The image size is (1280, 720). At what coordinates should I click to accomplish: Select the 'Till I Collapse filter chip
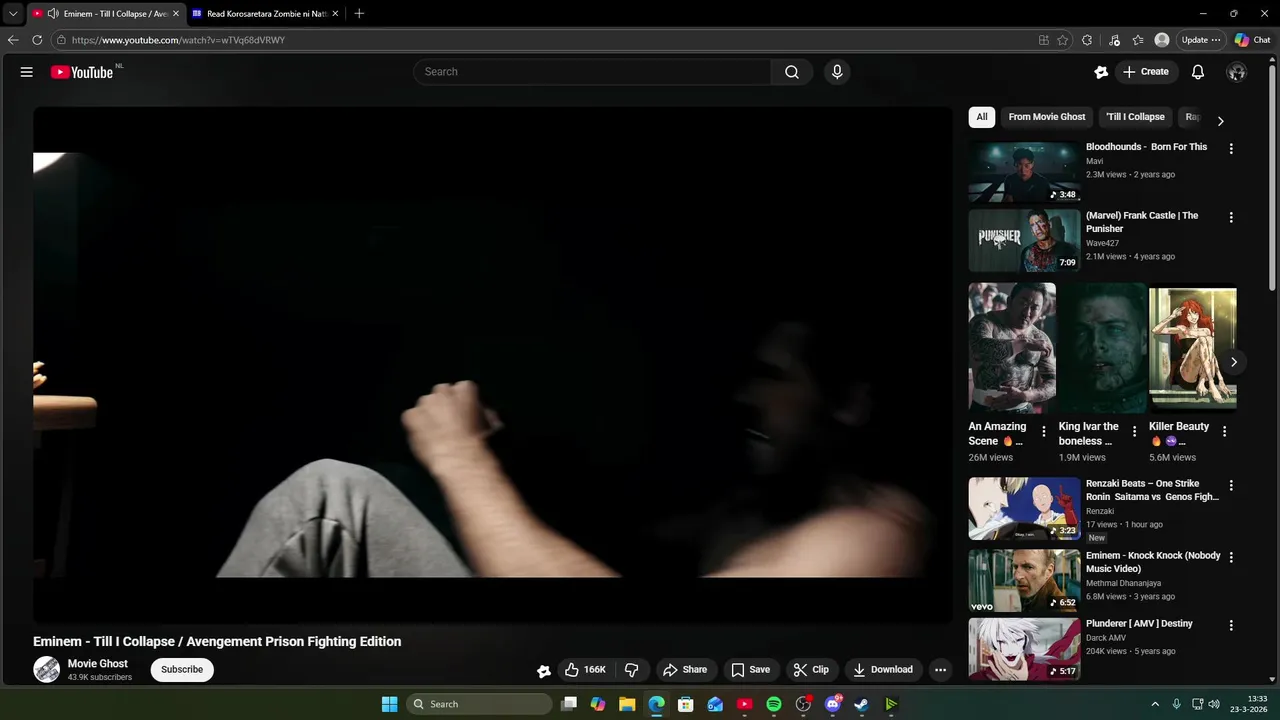coord(1135,117)
